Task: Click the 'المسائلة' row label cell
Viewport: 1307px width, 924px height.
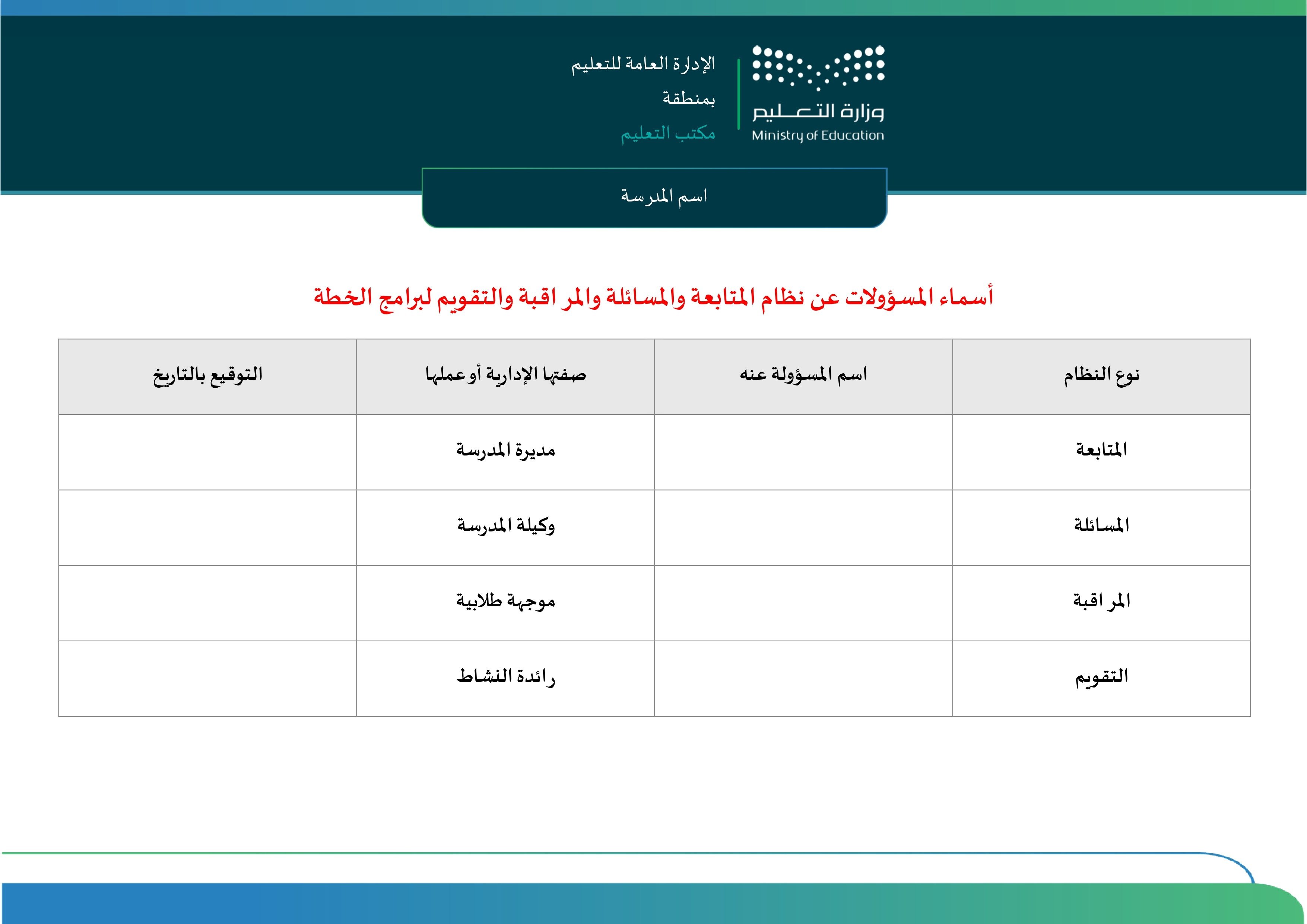Action: 1101,527
